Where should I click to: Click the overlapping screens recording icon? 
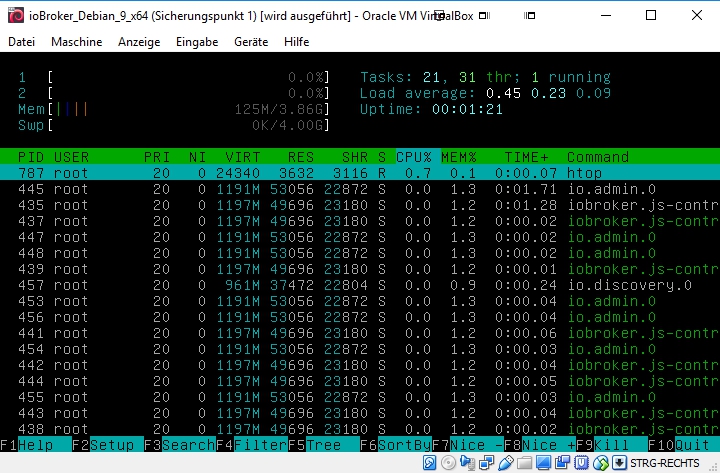[562, 463]
